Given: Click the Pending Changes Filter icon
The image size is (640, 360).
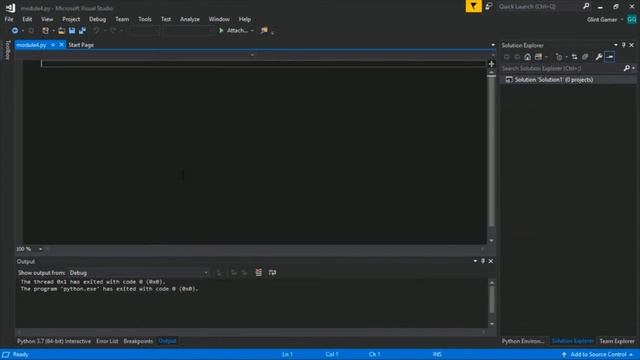Looking at the screenshot, I should point(559,57).
